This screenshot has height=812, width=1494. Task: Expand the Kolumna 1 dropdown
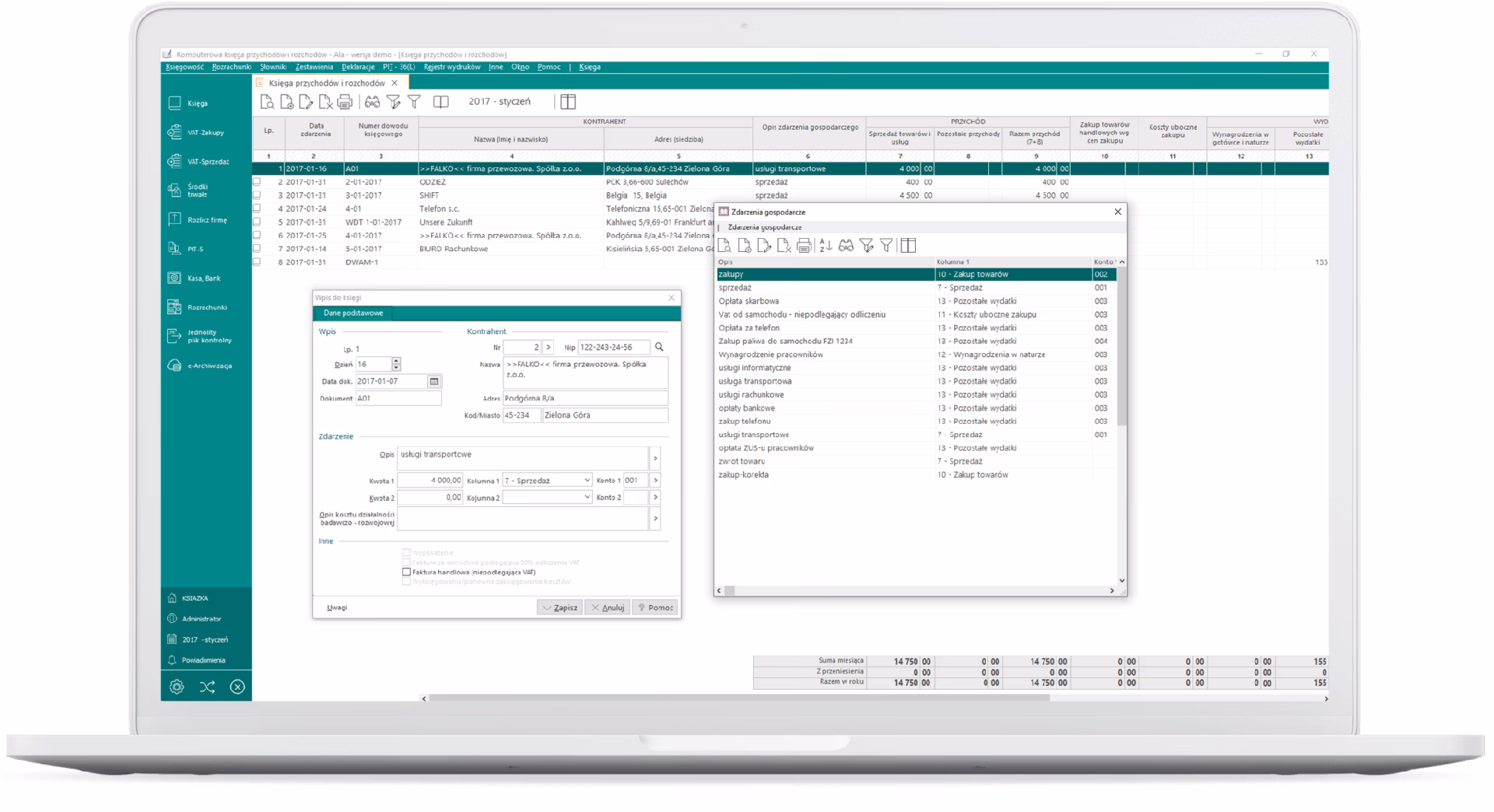pos(587,481)
